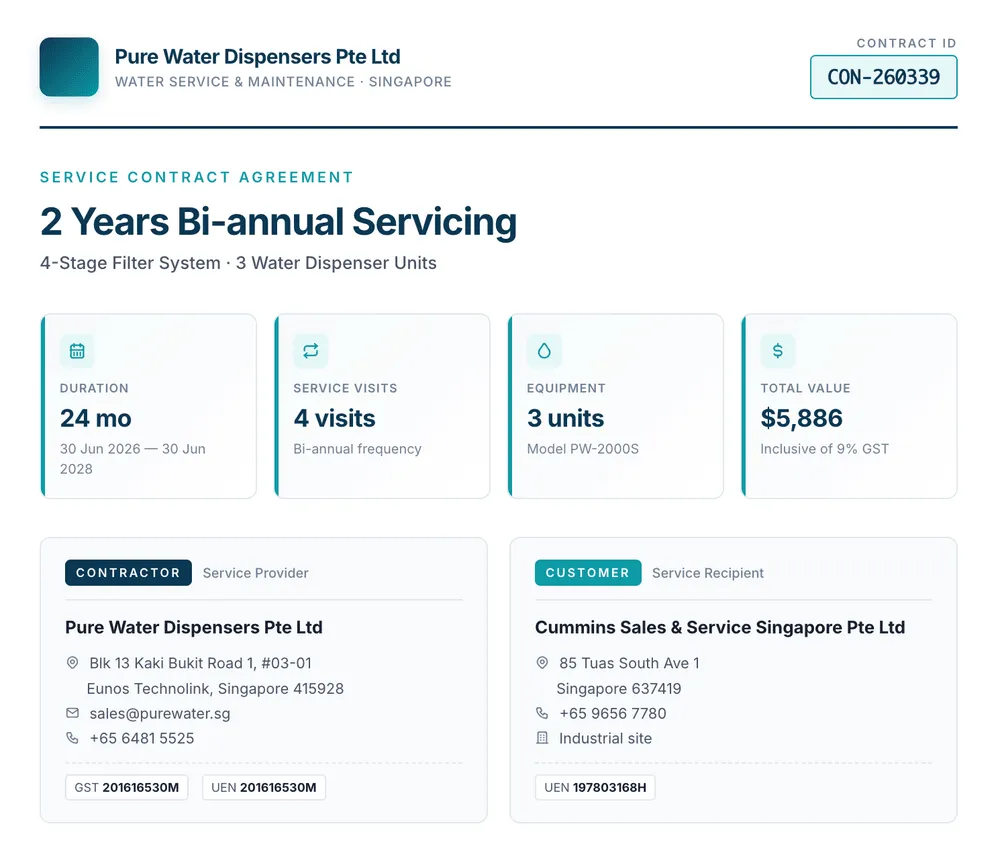Screen dimensions: 1000x842
Task: Click the repeat icon in Service Visits card
Action: click(x=311, y=351)
